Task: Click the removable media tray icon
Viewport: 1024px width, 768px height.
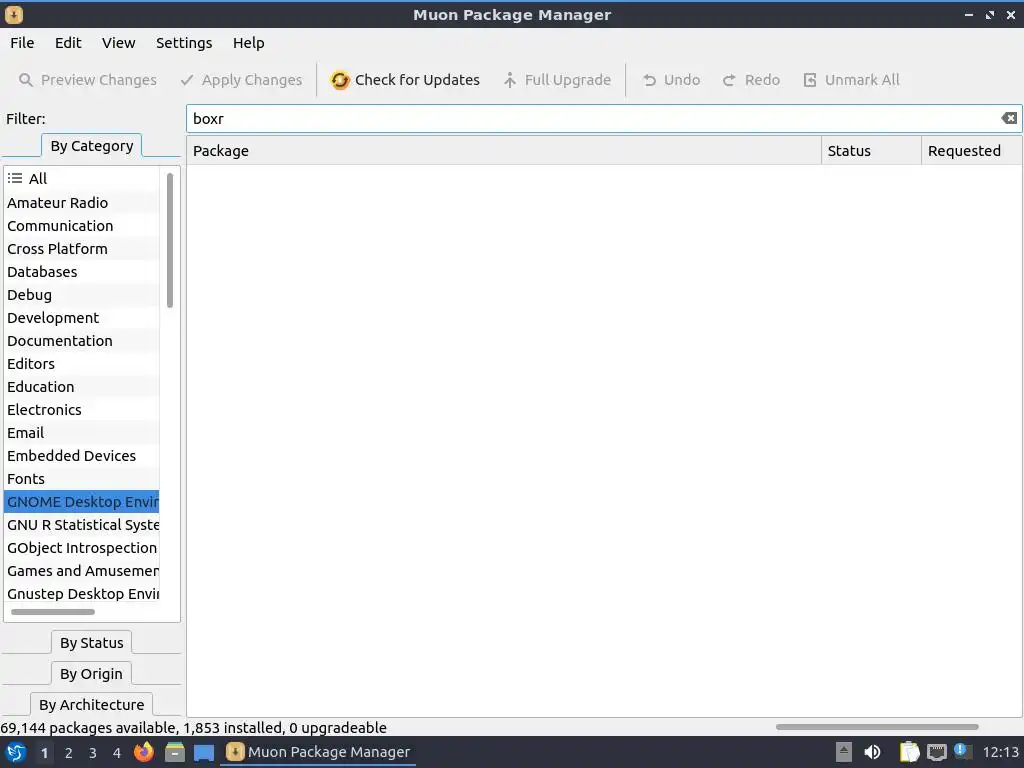Action: click(844, 752)
